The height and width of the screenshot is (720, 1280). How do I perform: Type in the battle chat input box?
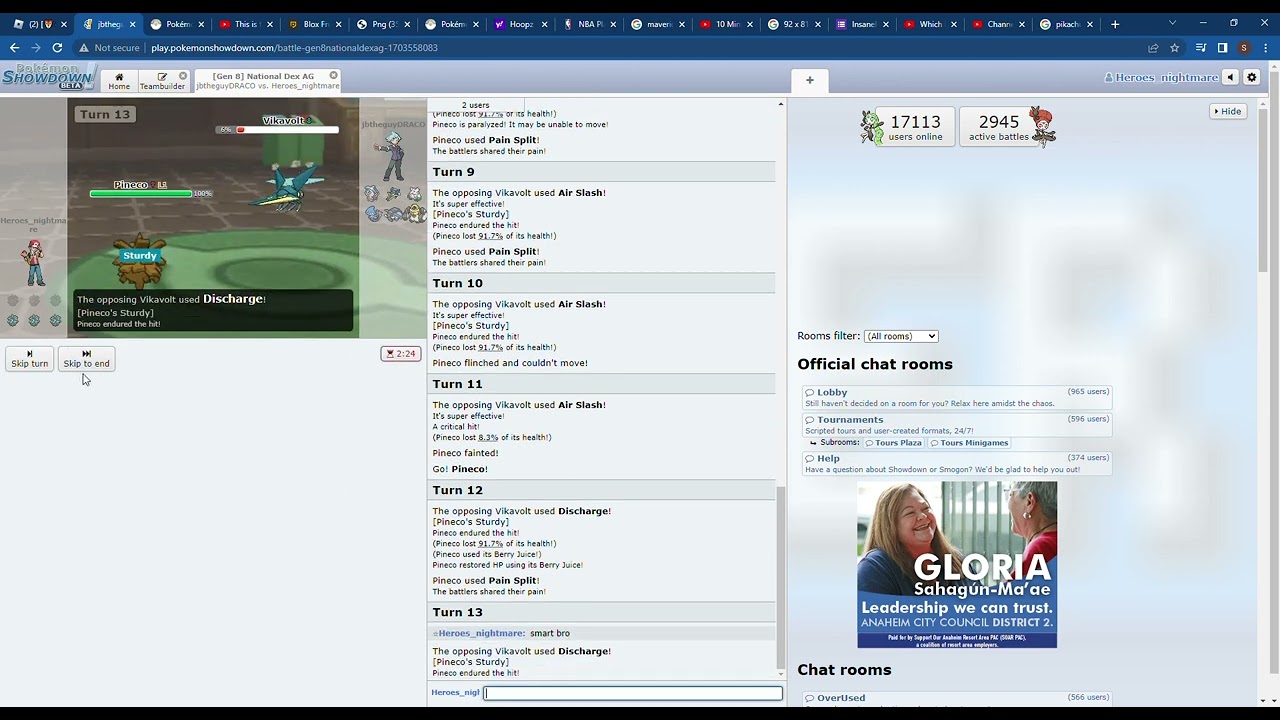(633, 692)
